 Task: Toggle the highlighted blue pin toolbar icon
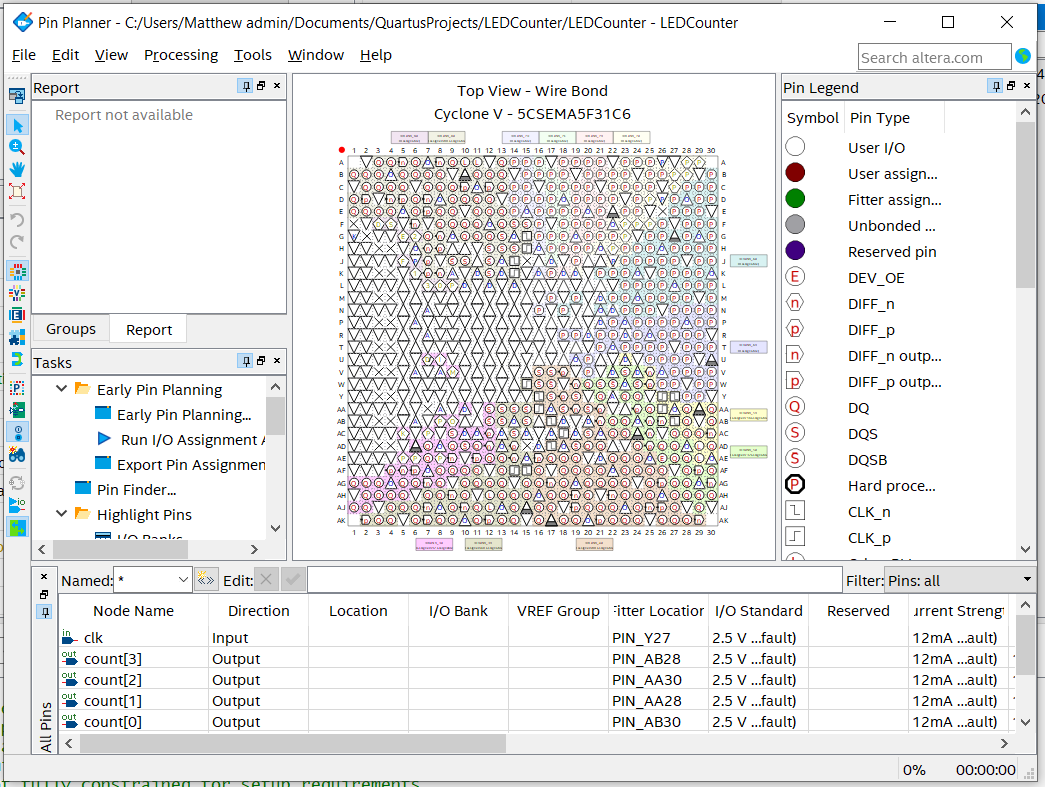point(17,432)
